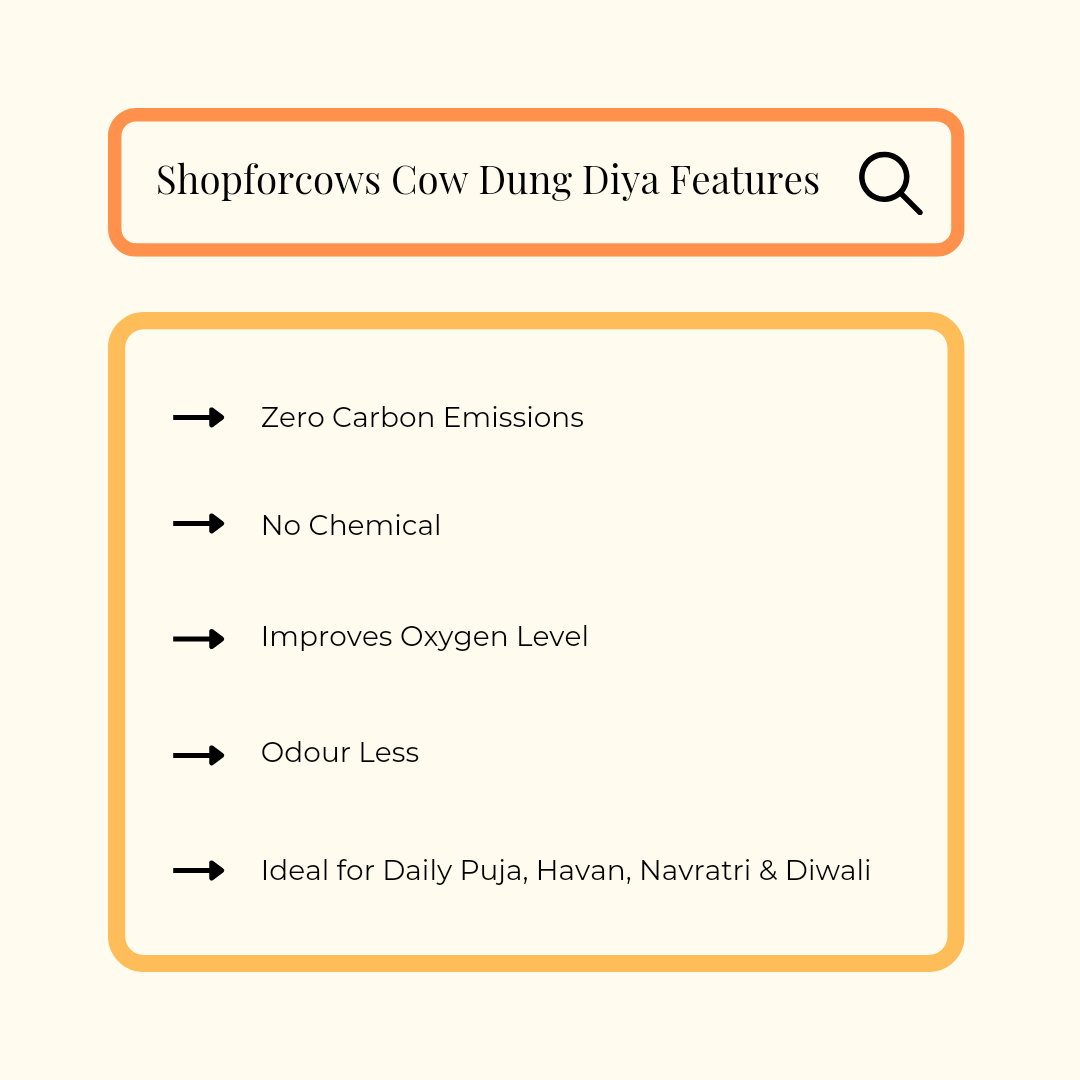
Task: Click the word Features in the search bar
Action: pyautogui.click(x=744, y=181)
